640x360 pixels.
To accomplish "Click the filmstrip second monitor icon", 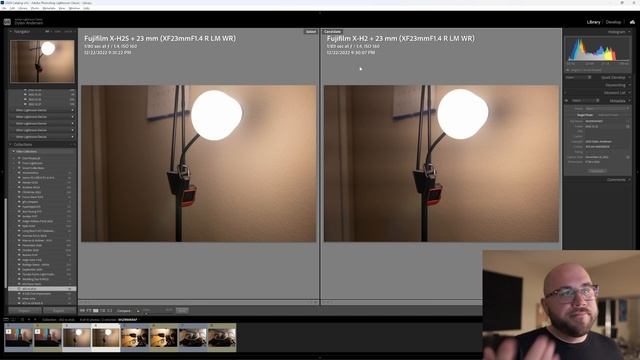I will (13, 320).
